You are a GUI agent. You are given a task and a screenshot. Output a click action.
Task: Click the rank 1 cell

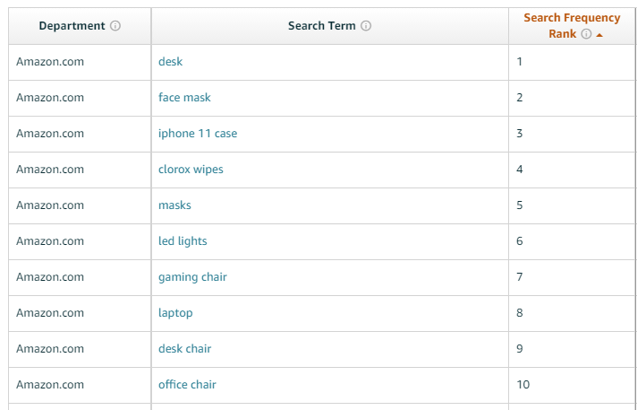(x=572, y=62)
